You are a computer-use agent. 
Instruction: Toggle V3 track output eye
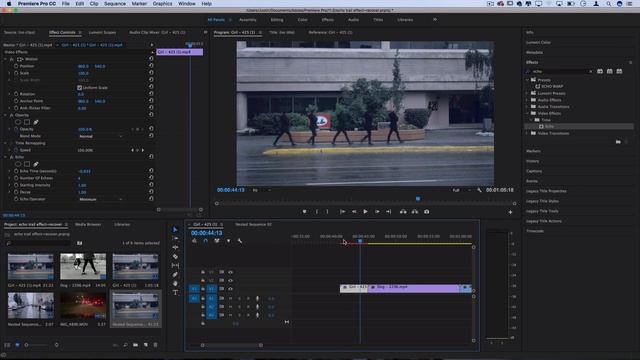231,272
